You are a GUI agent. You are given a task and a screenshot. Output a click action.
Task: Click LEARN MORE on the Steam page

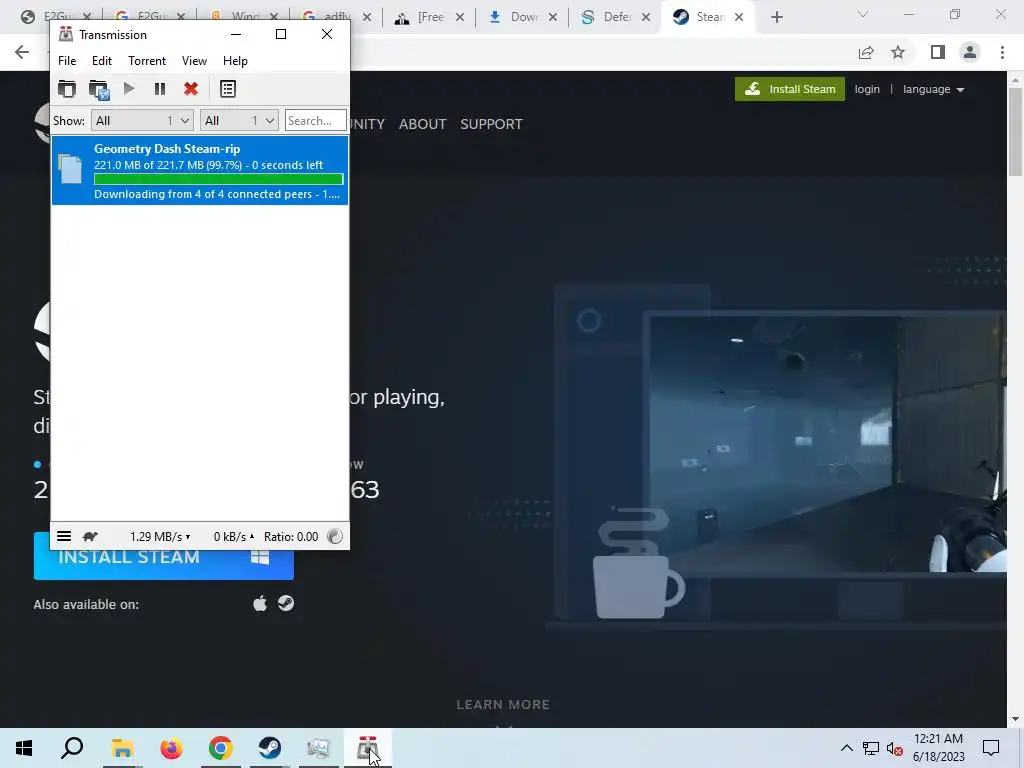[503, 705]
